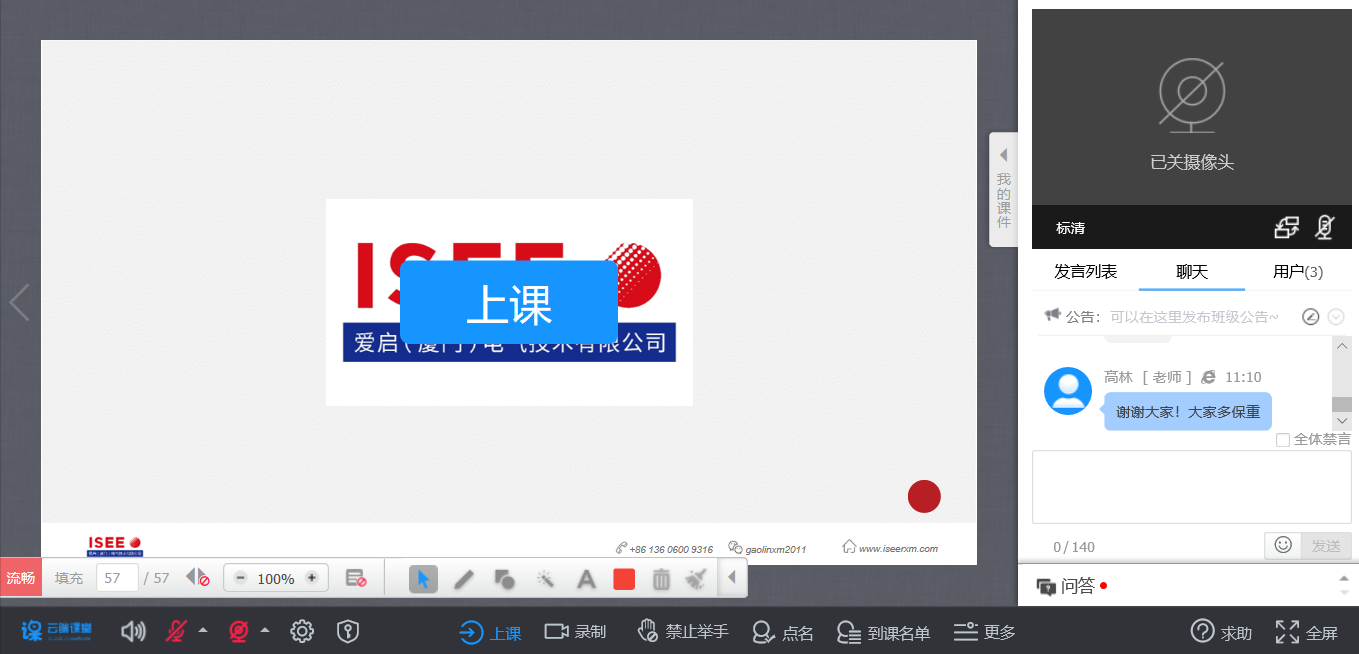Open the red color swatch
This screenshot has width=1359, height=654.
[x=624, y=579]
